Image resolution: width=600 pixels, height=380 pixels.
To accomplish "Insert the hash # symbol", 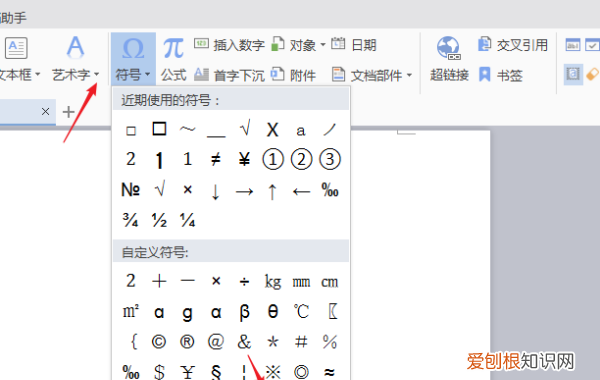I will 301,341.
